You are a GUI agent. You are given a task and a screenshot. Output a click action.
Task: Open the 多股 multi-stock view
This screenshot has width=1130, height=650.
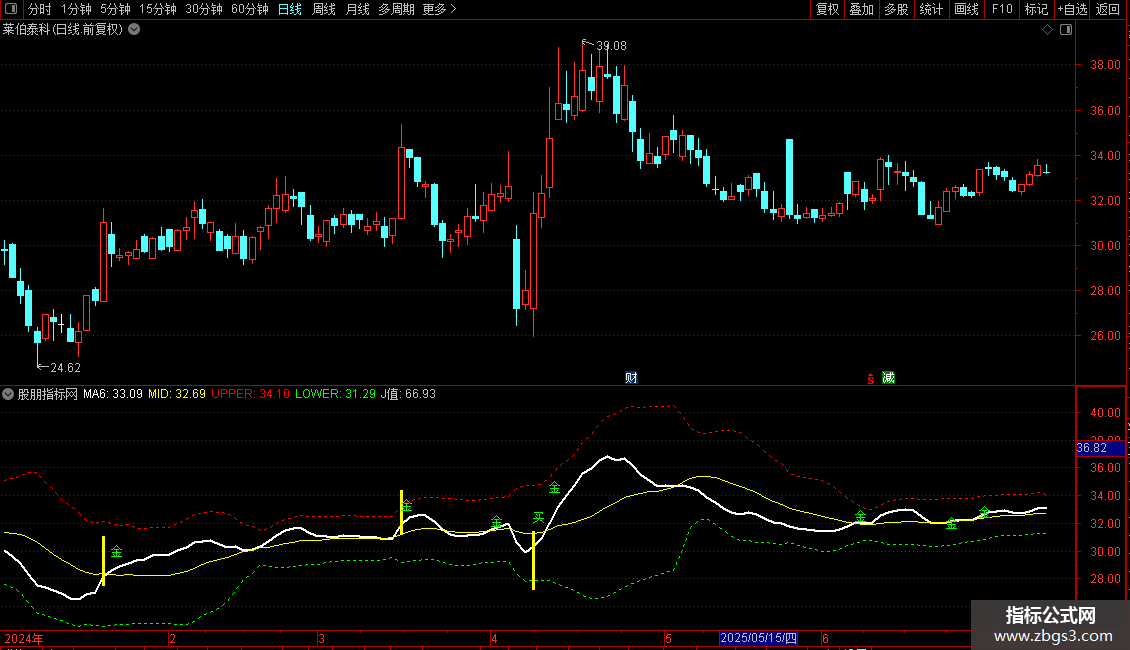896,9
